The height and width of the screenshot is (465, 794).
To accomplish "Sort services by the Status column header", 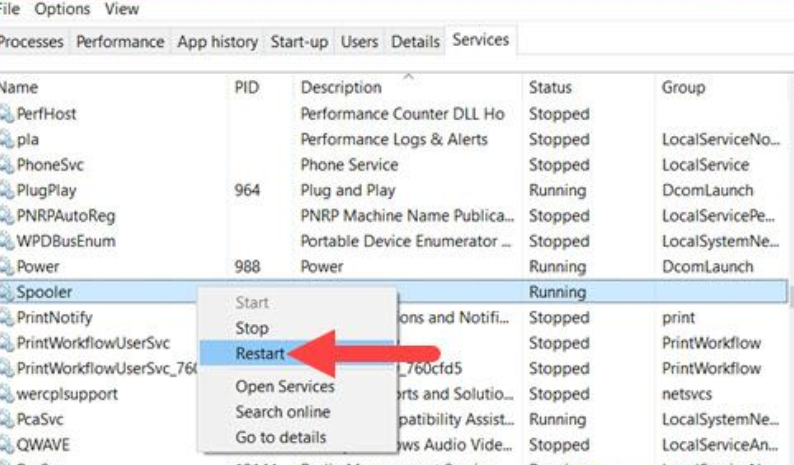I will tap(550, 88).
